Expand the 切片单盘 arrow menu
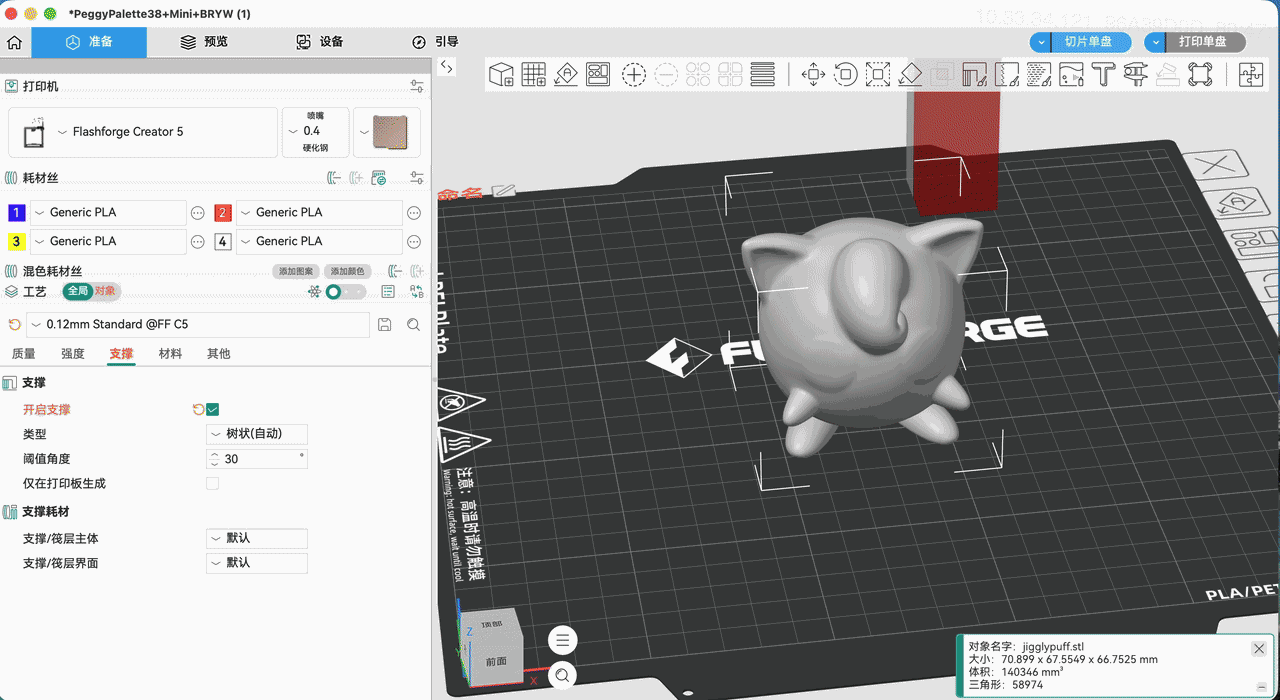 (x=1041, y=42)
